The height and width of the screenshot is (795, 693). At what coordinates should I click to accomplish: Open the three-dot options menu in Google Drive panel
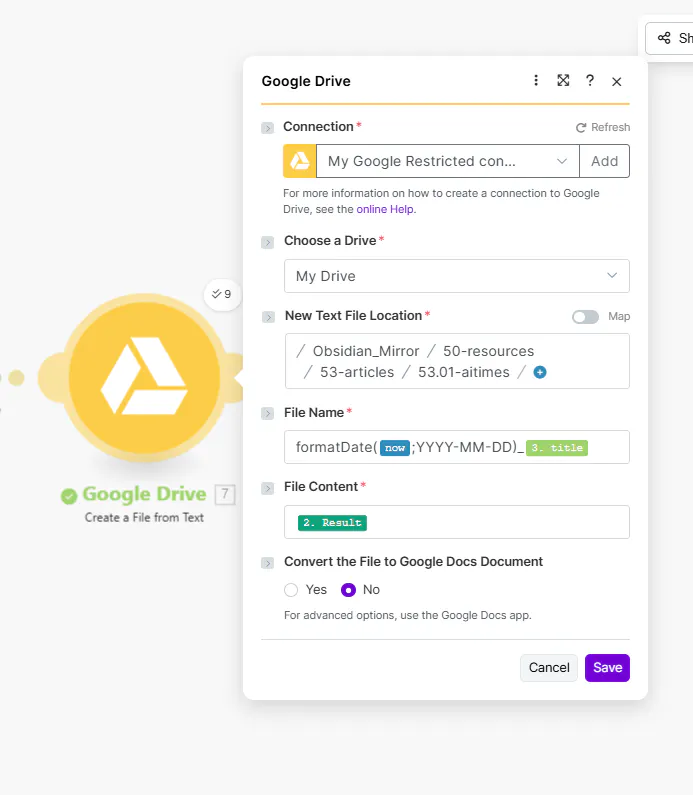[536, 81]
